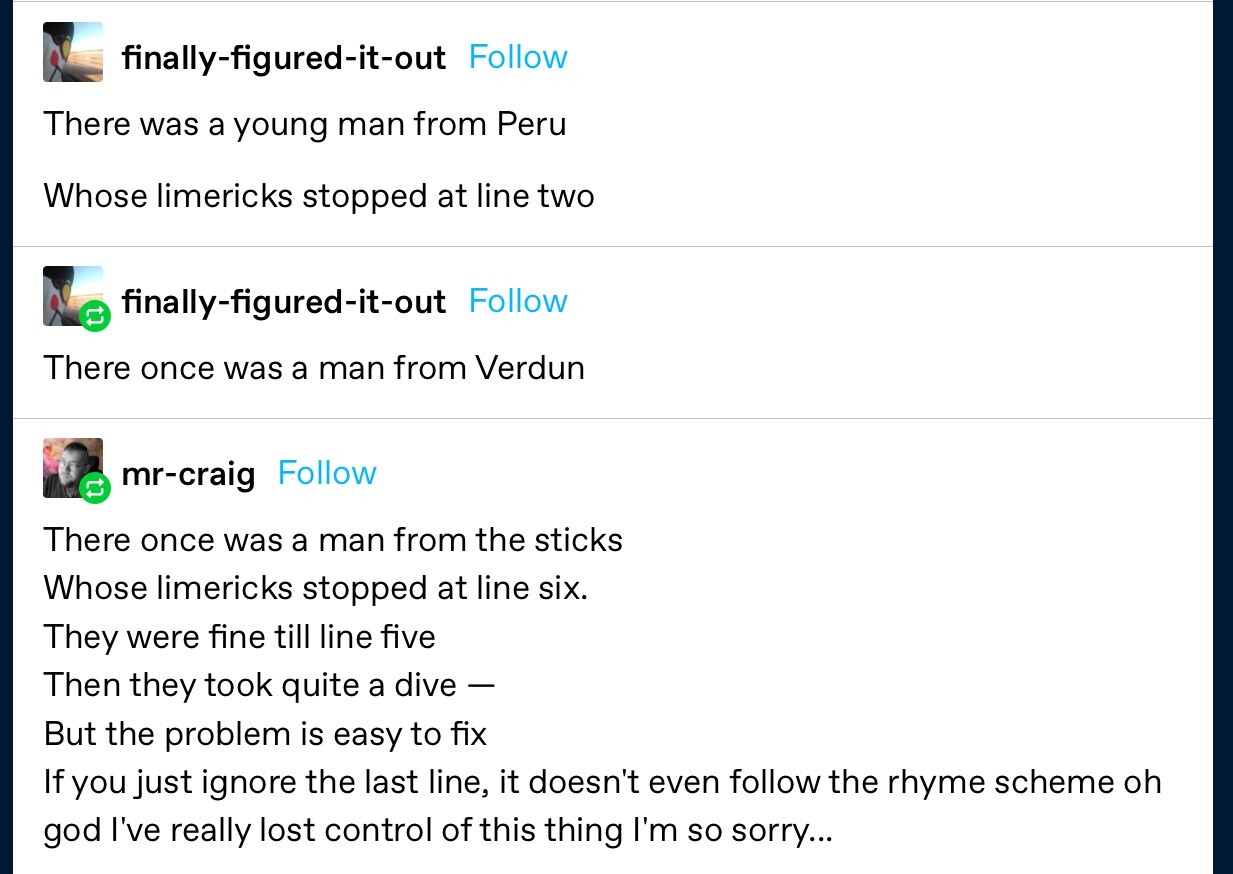Click the line starting "If you just ignore"

tap(602, 782)
